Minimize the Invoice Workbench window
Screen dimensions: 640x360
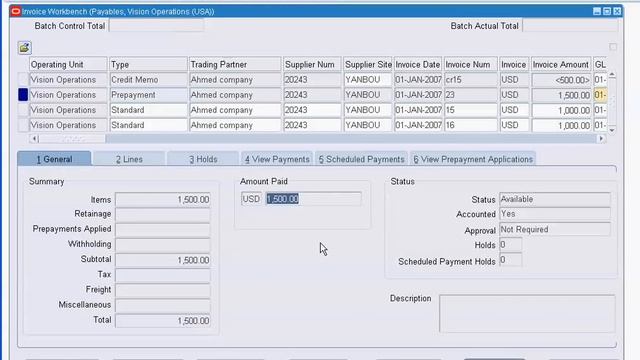point(597,11)
